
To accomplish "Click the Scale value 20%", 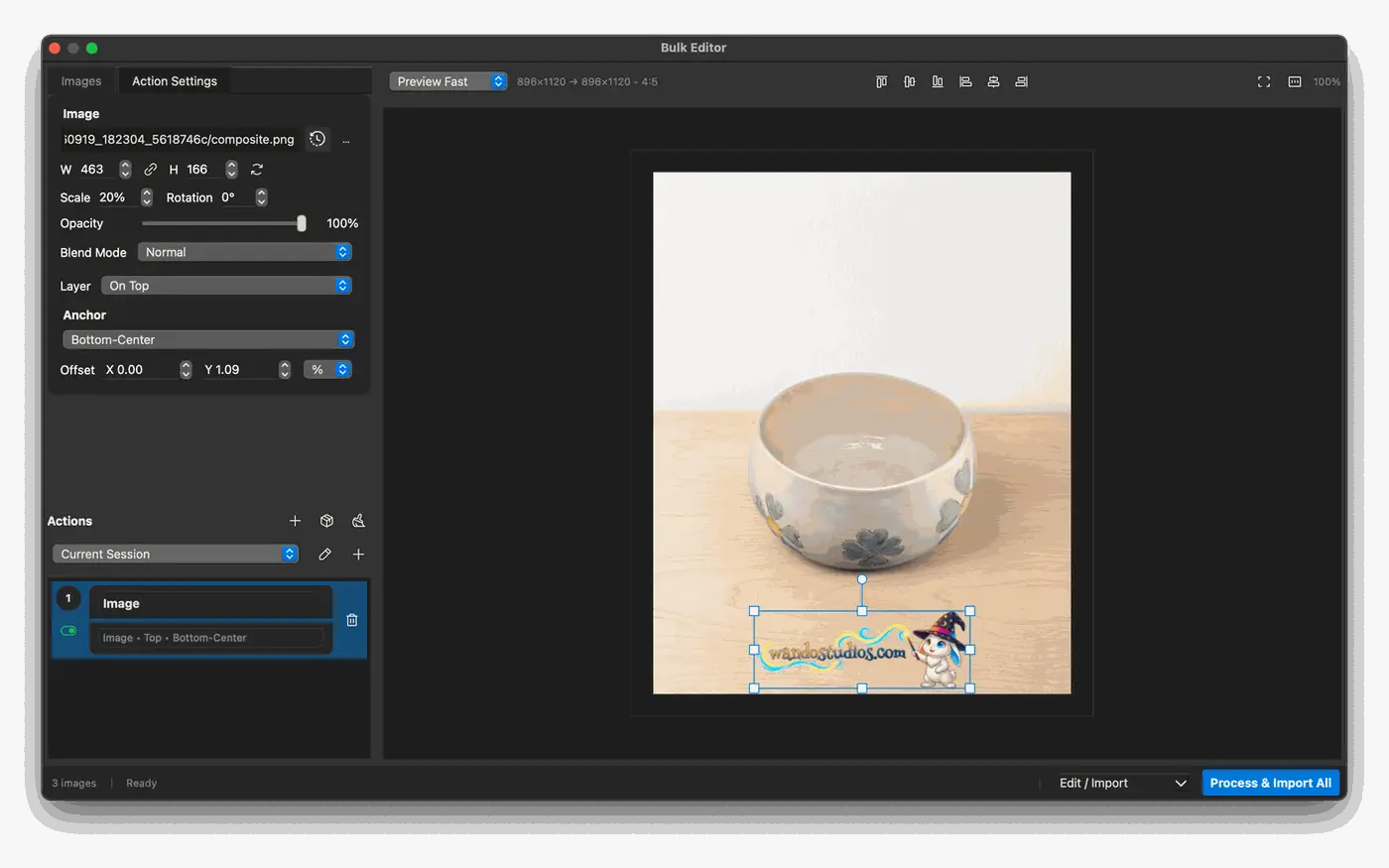I will pyautogui.click(x=112, y=197).
